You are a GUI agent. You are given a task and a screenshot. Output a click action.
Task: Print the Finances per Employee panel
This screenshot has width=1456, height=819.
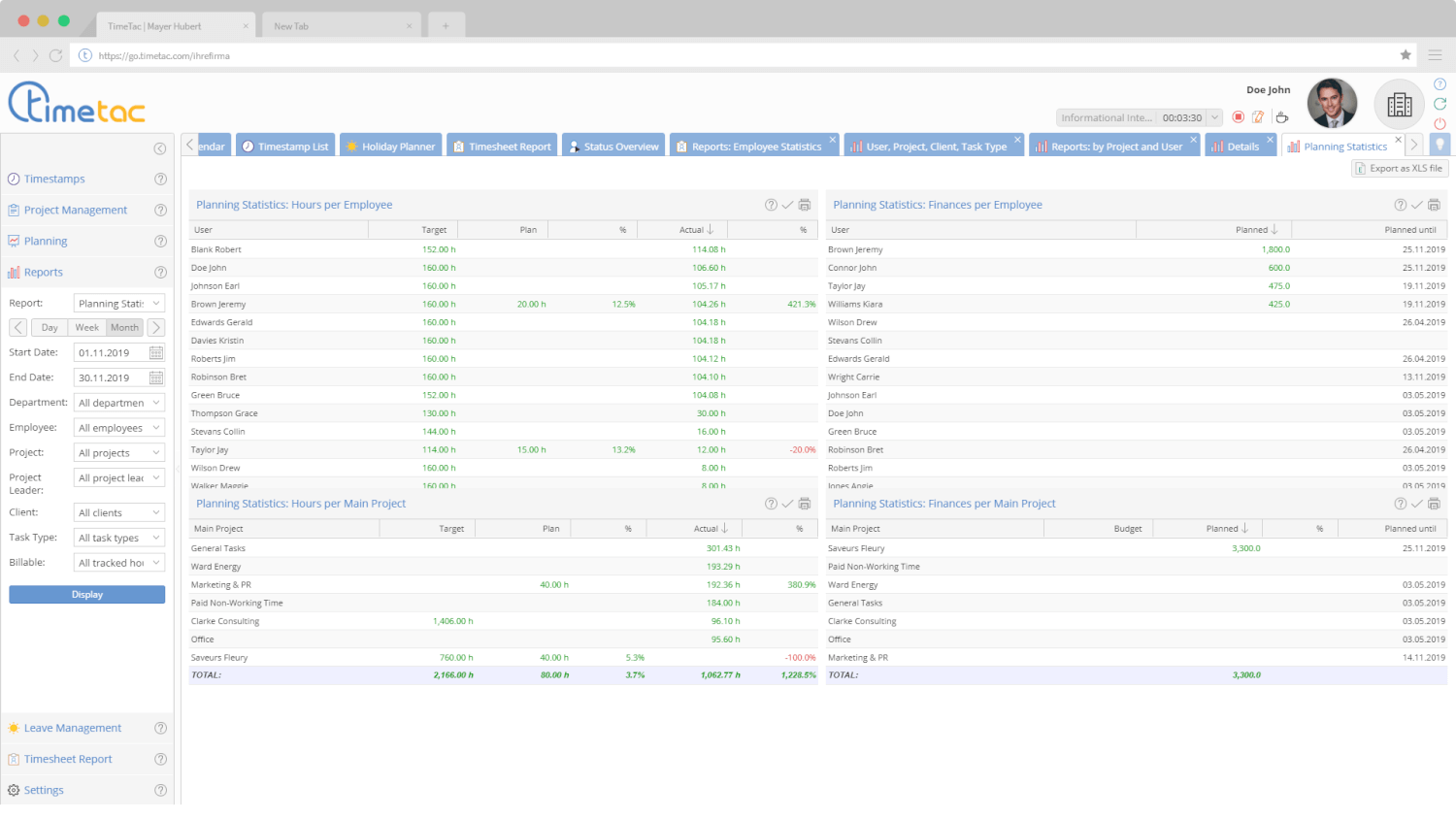(x=1434, y=205)
